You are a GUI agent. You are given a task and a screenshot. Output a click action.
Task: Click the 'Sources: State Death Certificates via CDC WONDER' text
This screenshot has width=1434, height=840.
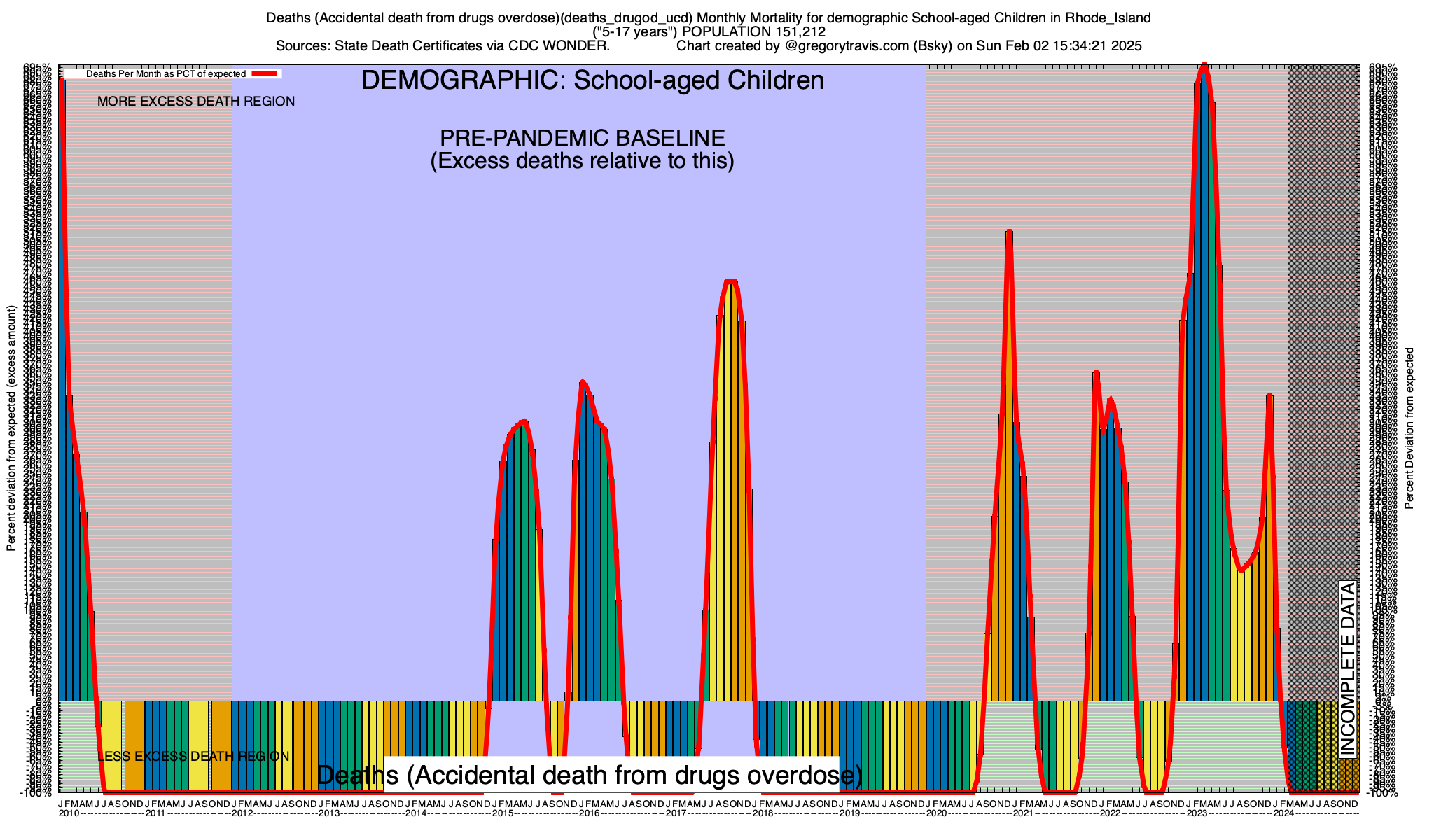tap(443, 46)
